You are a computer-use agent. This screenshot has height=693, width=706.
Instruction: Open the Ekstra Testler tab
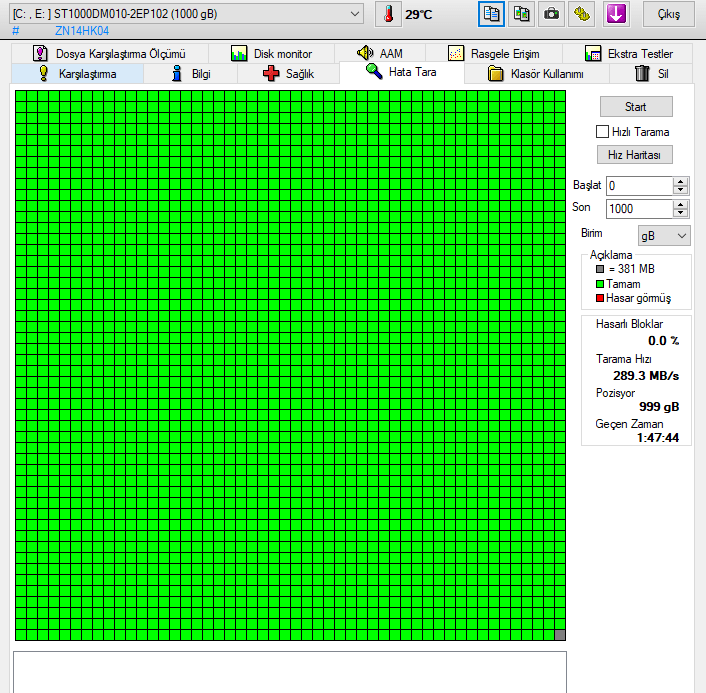(x=627, y=54)
